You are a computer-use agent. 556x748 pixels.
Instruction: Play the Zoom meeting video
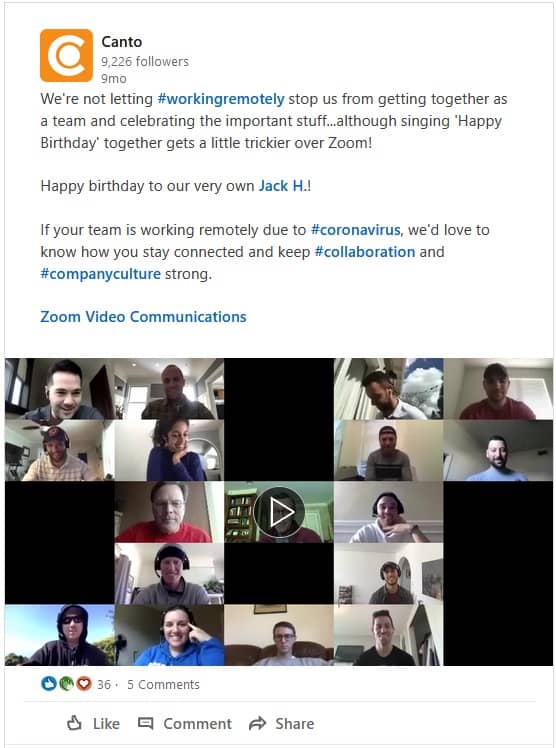pyautogui.click(x=279, y=512)
